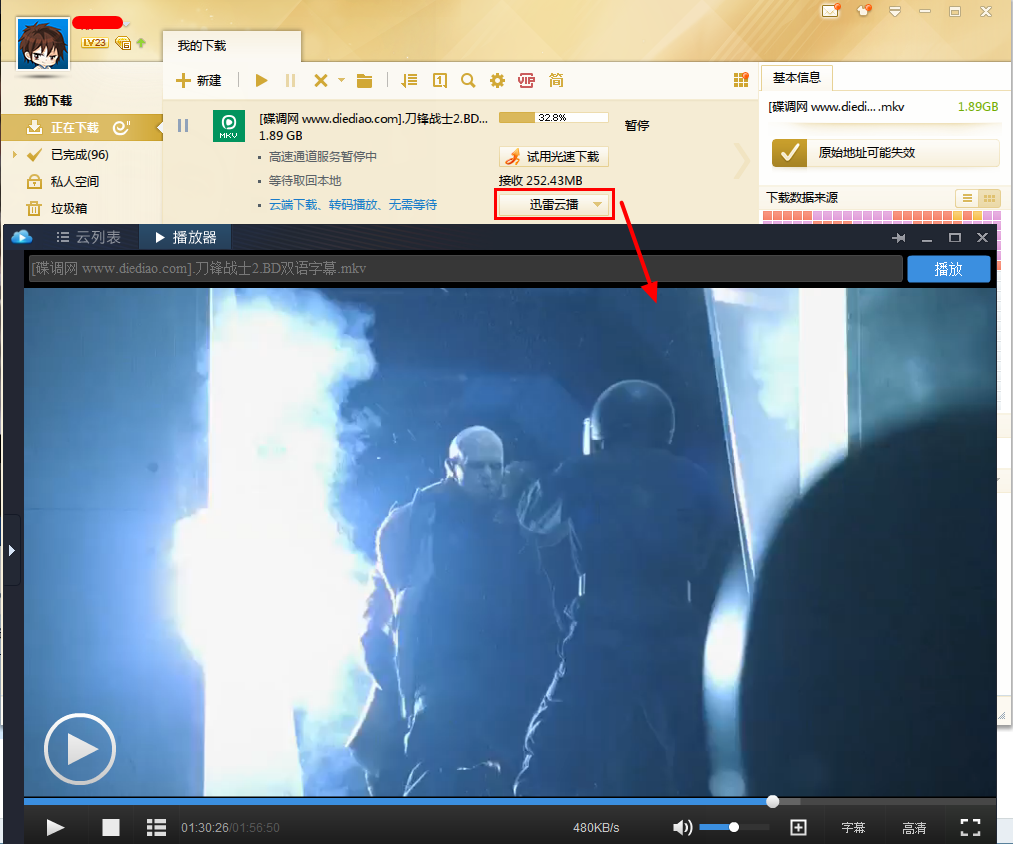The height and width of the screenshot is (844, 1013).
Task: Open the 高清 video quality selector
Action: coord(913,828)
